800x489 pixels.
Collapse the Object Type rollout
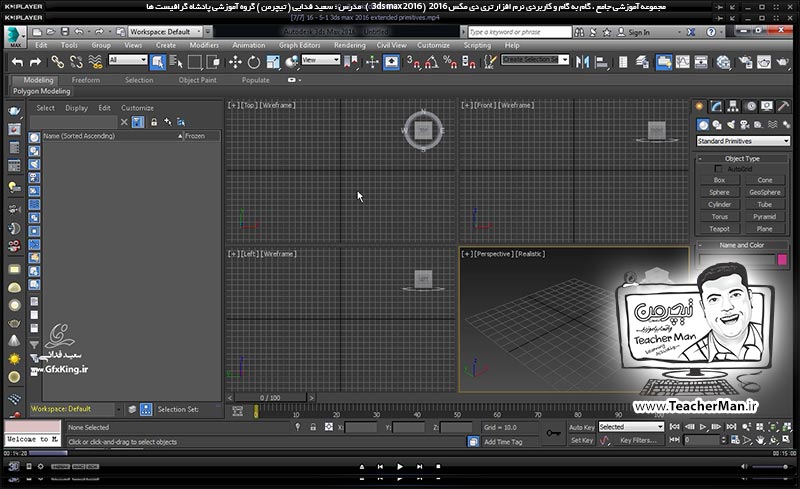click(742, 159)
